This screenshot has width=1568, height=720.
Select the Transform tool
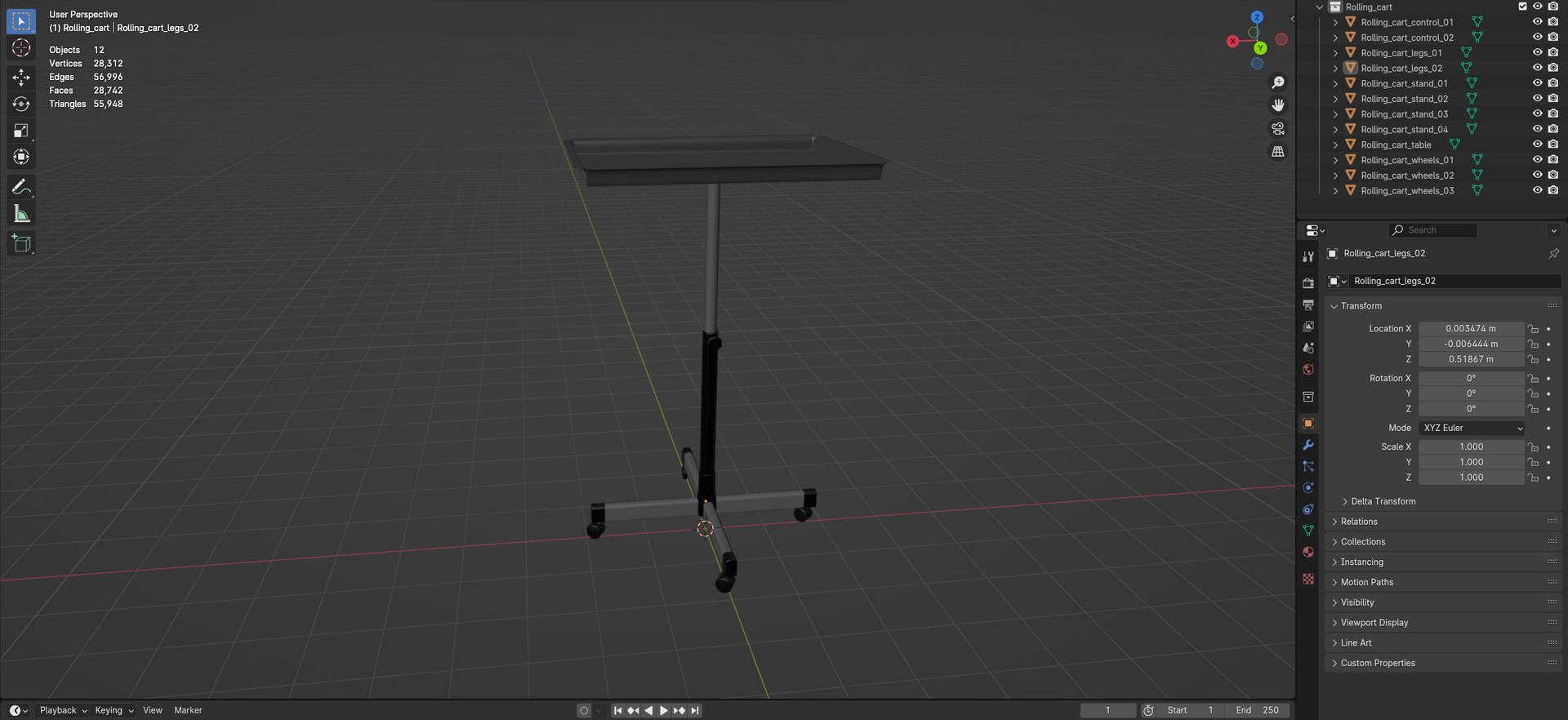pos(21,157)
